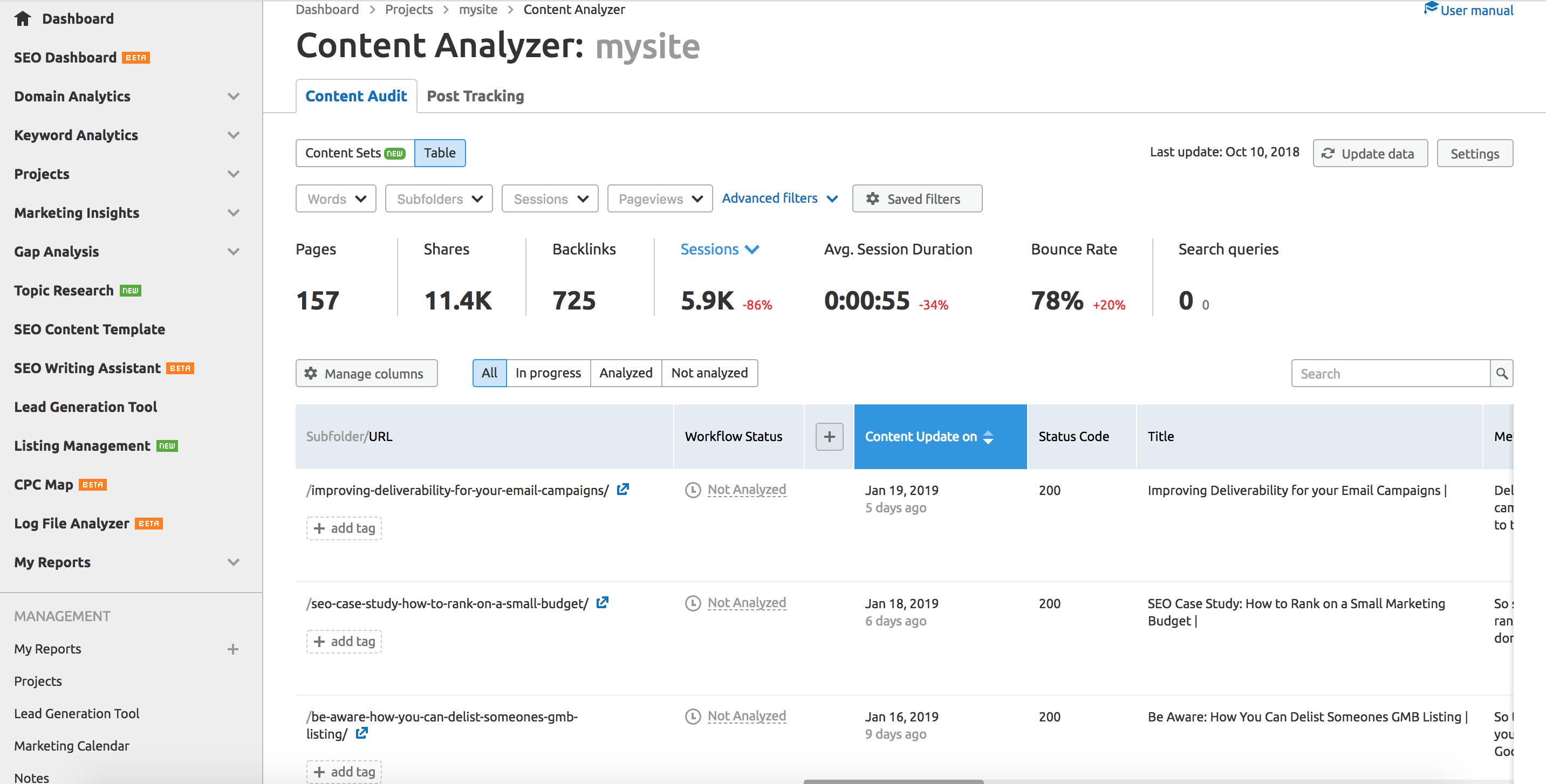This screenshot has width=1546, height=784.
Task: Click the Manage columns button
Action: coord(366,373)
